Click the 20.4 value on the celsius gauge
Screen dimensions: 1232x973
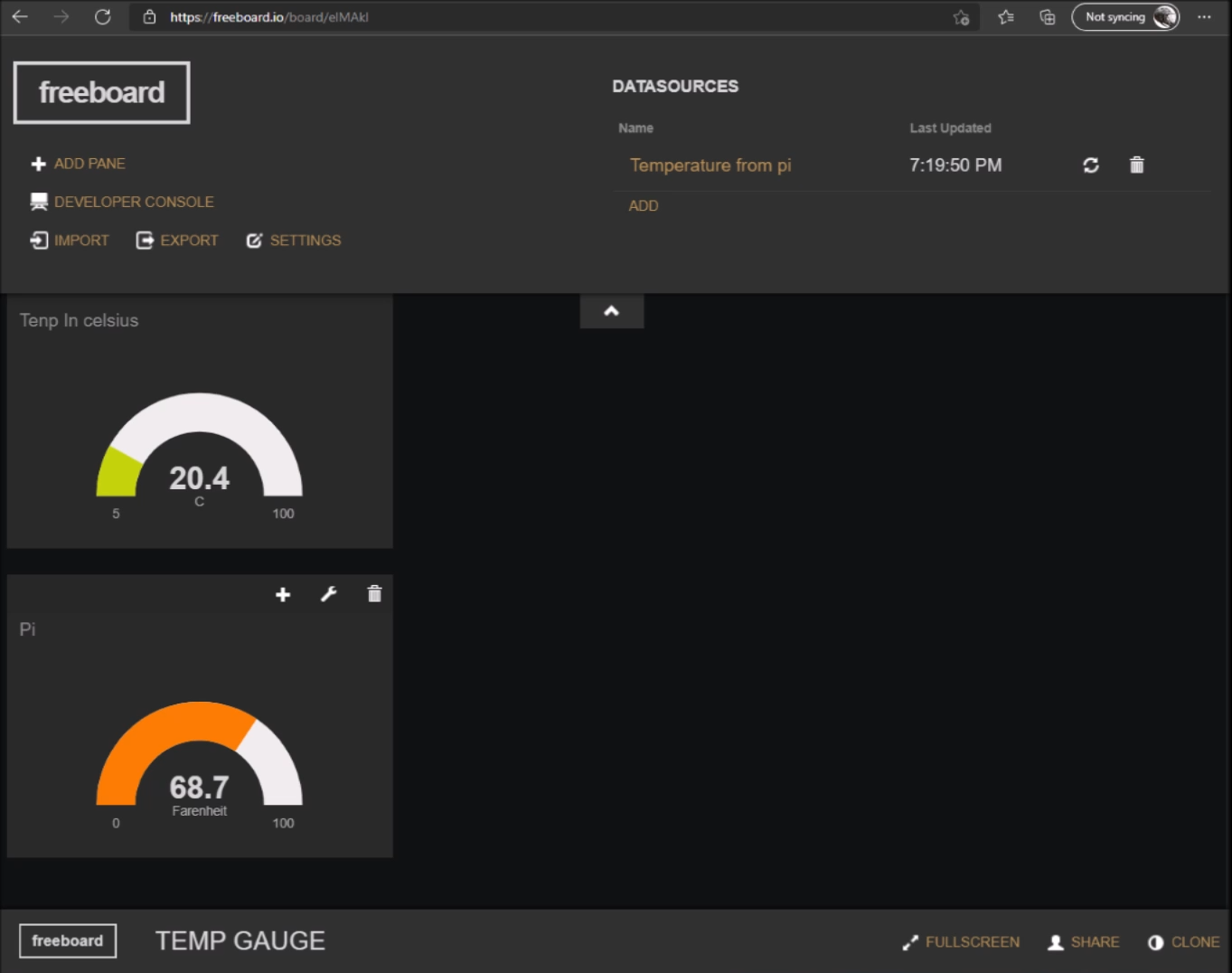pos(200,477)
